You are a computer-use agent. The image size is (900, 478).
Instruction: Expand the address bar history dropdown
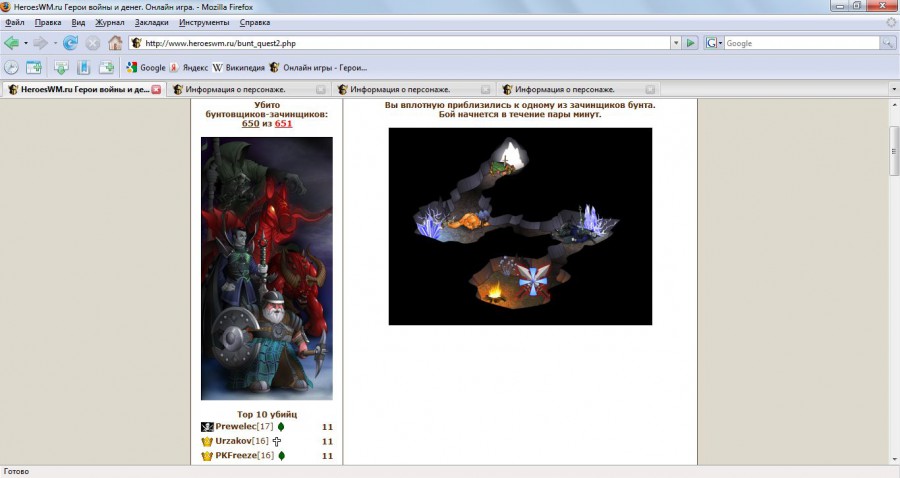pos(674,43)
